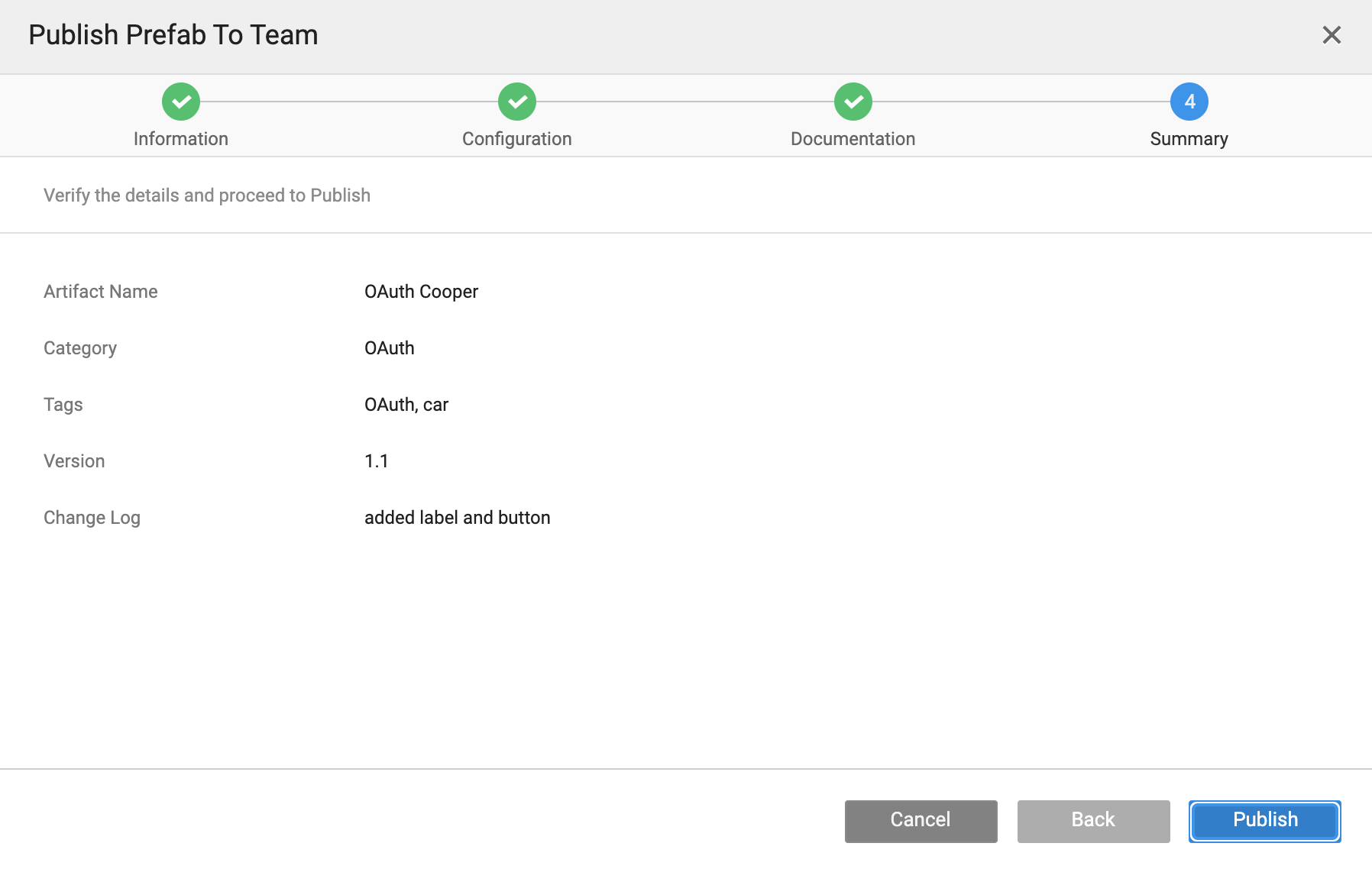Screen dimensions: 1372x869
Task: Click the change log text 'added label and button'
Action: (x=457, y=518)
